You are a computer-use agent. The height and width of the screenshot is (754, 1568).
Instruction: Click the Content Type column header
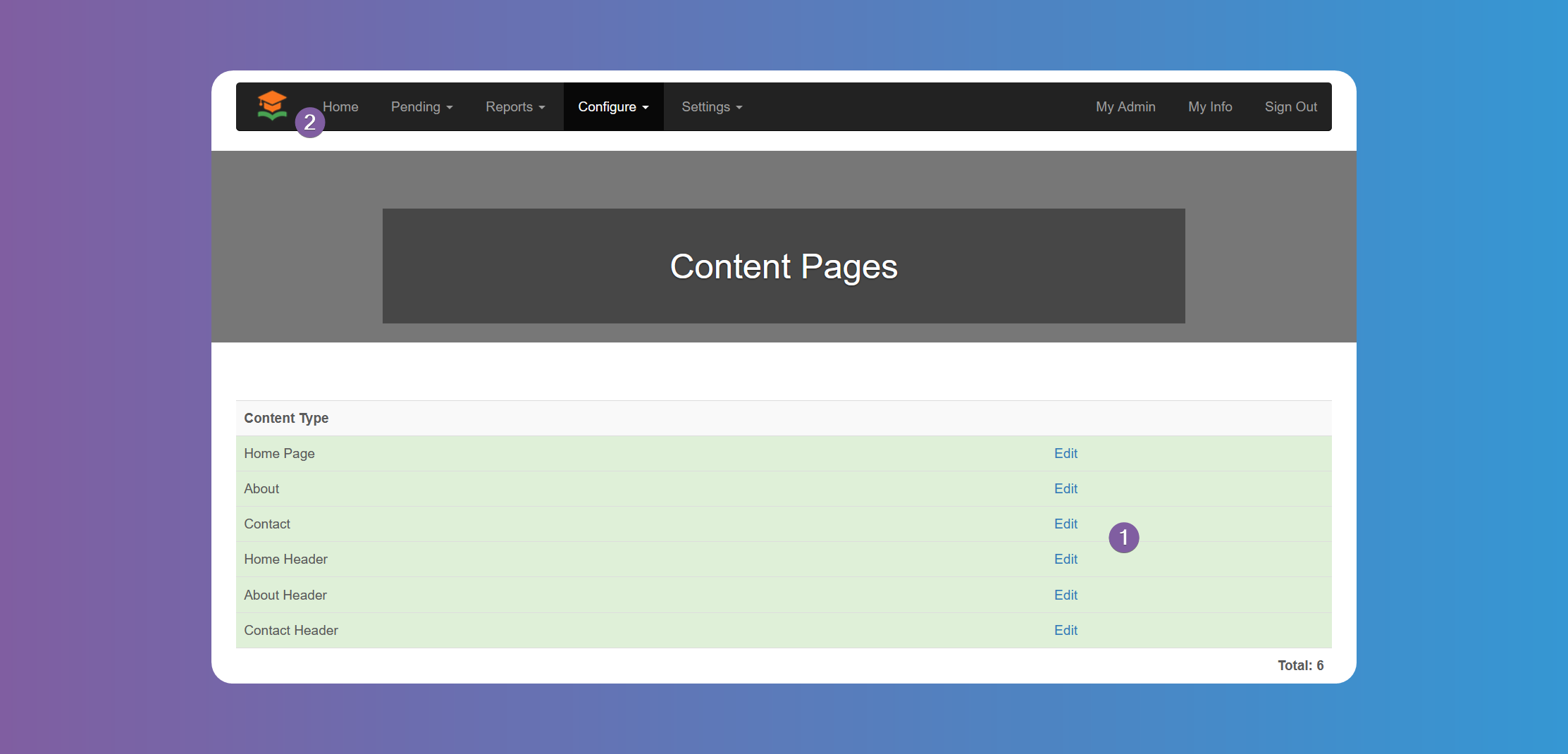click(286, 418)
